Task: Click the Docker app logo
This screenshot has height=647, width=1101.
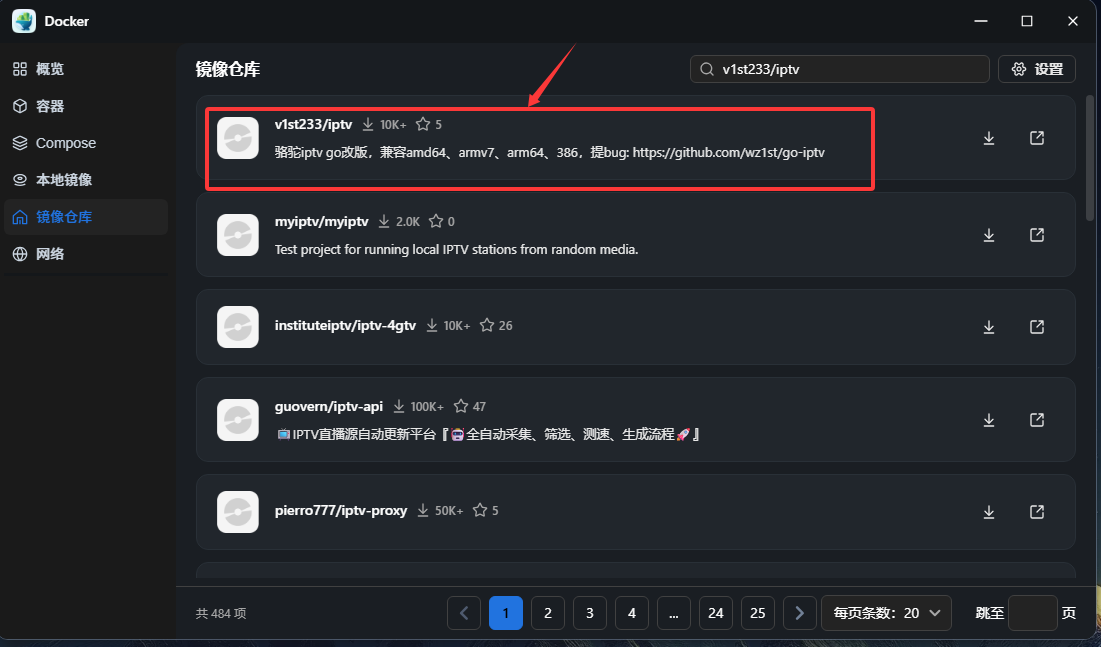Action: pos(24,21)
